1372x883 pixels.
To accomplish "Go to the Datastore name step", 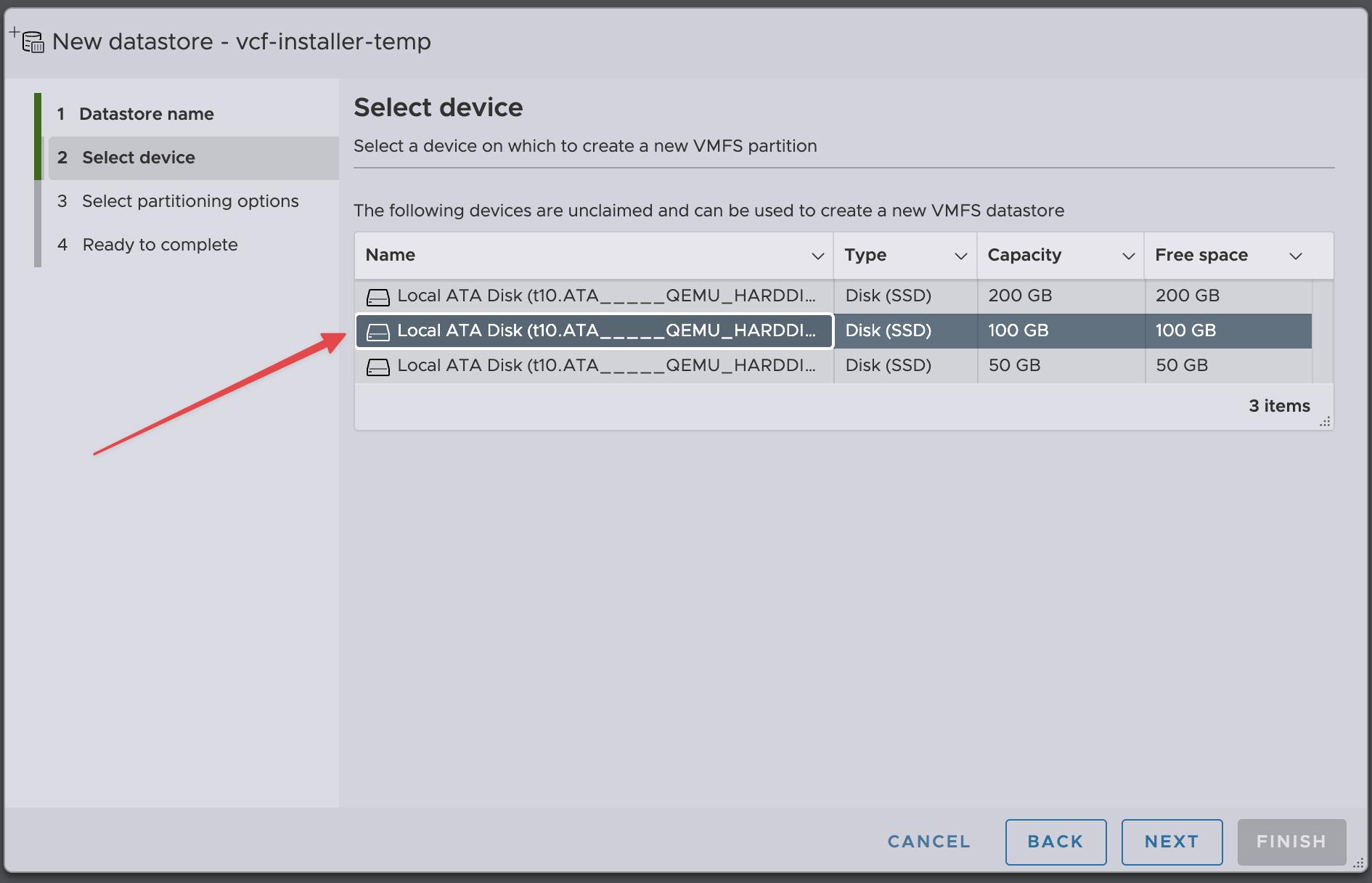I will point(146,114).
